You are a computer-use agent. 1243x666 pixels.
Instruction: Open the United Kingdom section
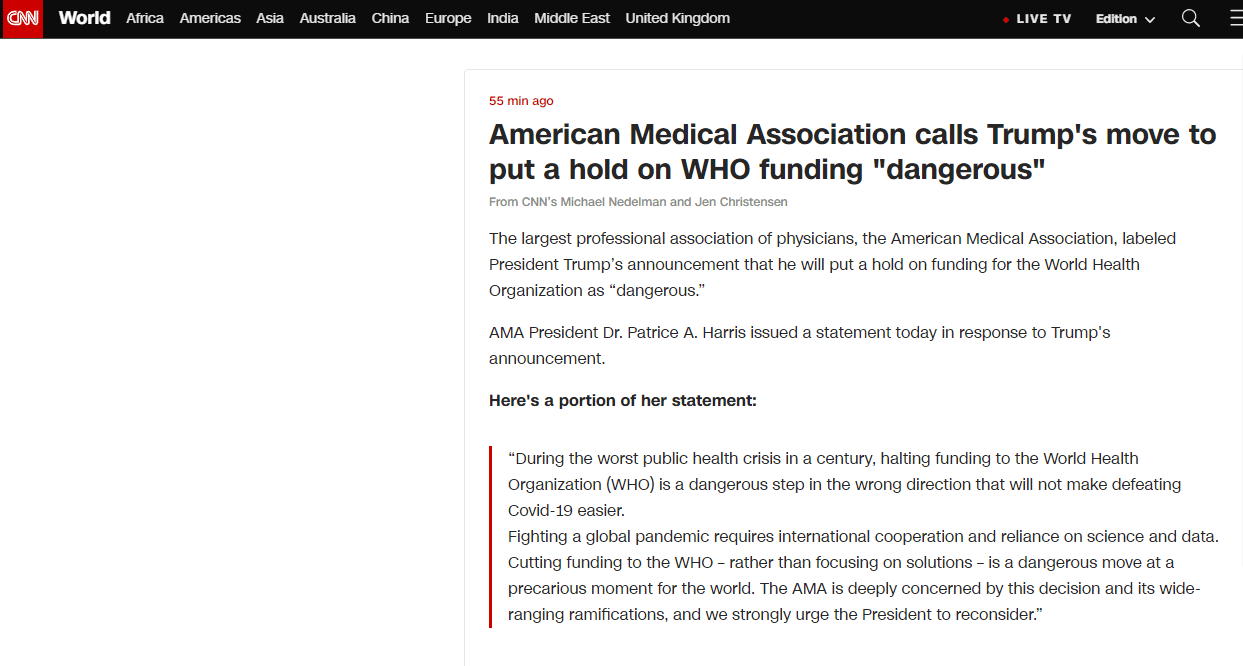coord(678,18)
